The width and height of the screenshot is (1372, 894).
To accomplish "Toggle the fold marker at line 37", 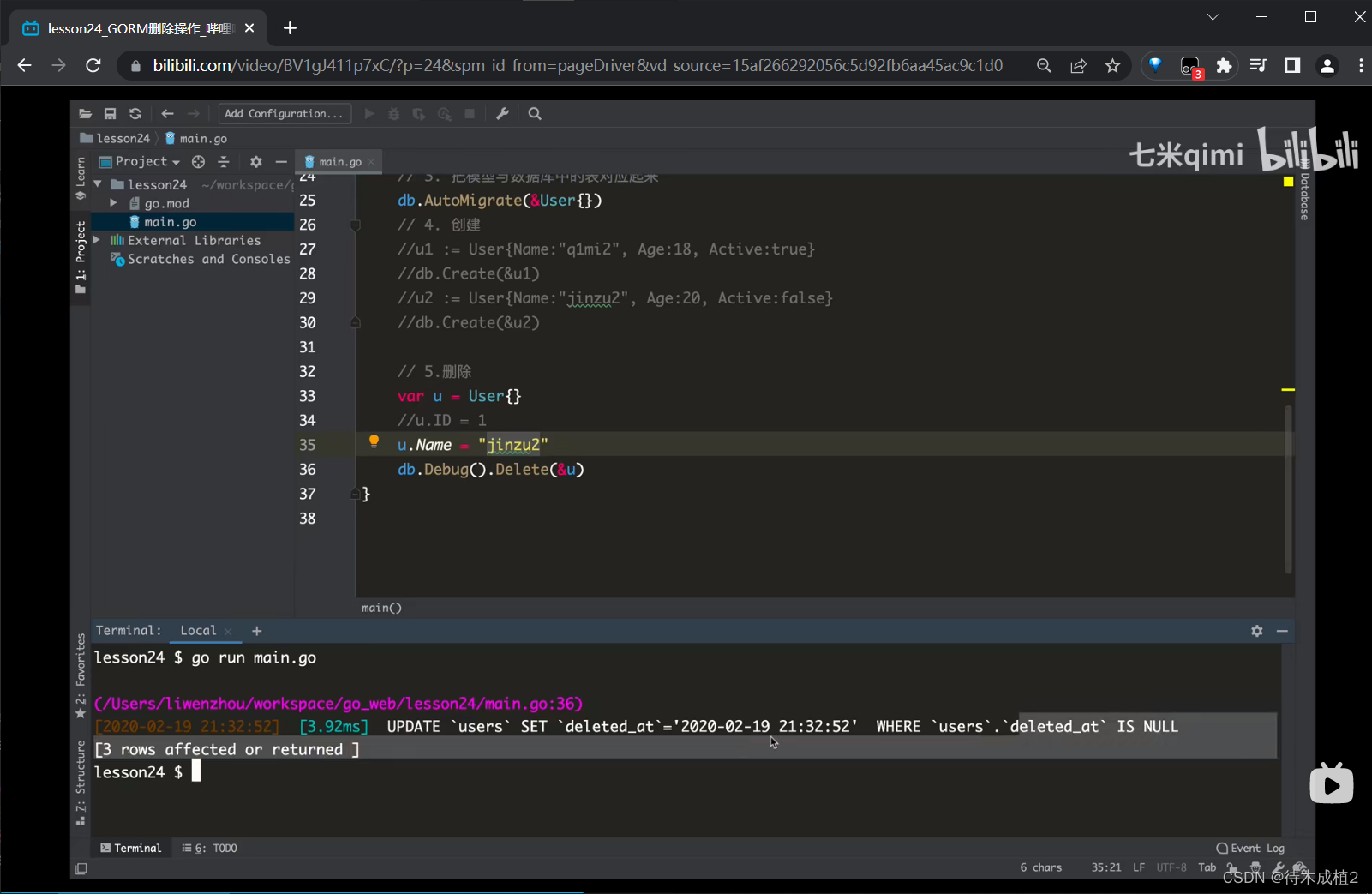I will (x=355, y=494).
